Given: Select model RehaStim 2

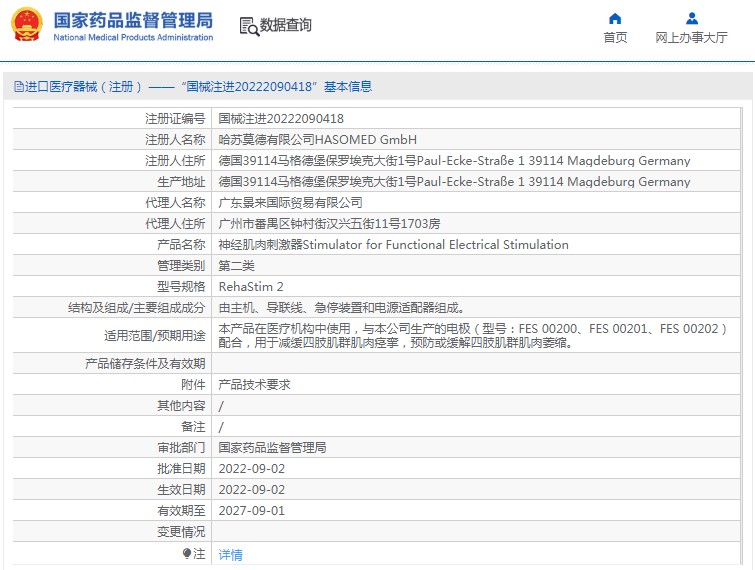Looking at the screenshot, I should 251,286.
